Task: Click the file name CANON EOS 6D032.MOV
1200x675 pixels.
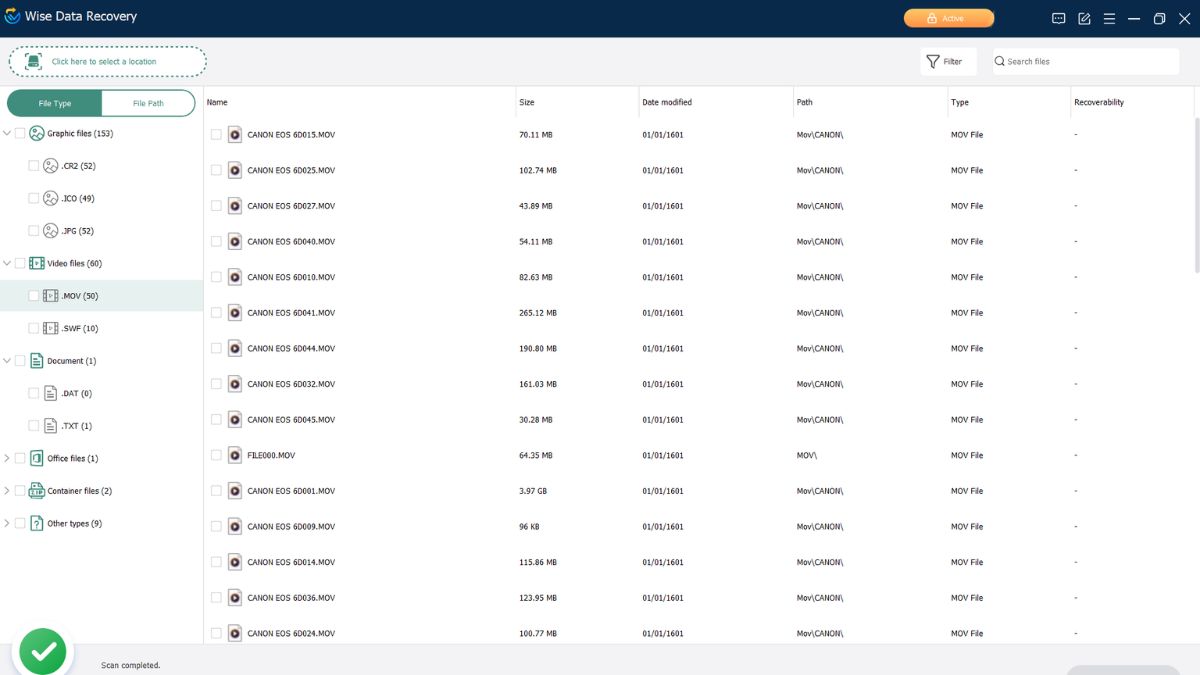Action: tap(291, 384)
